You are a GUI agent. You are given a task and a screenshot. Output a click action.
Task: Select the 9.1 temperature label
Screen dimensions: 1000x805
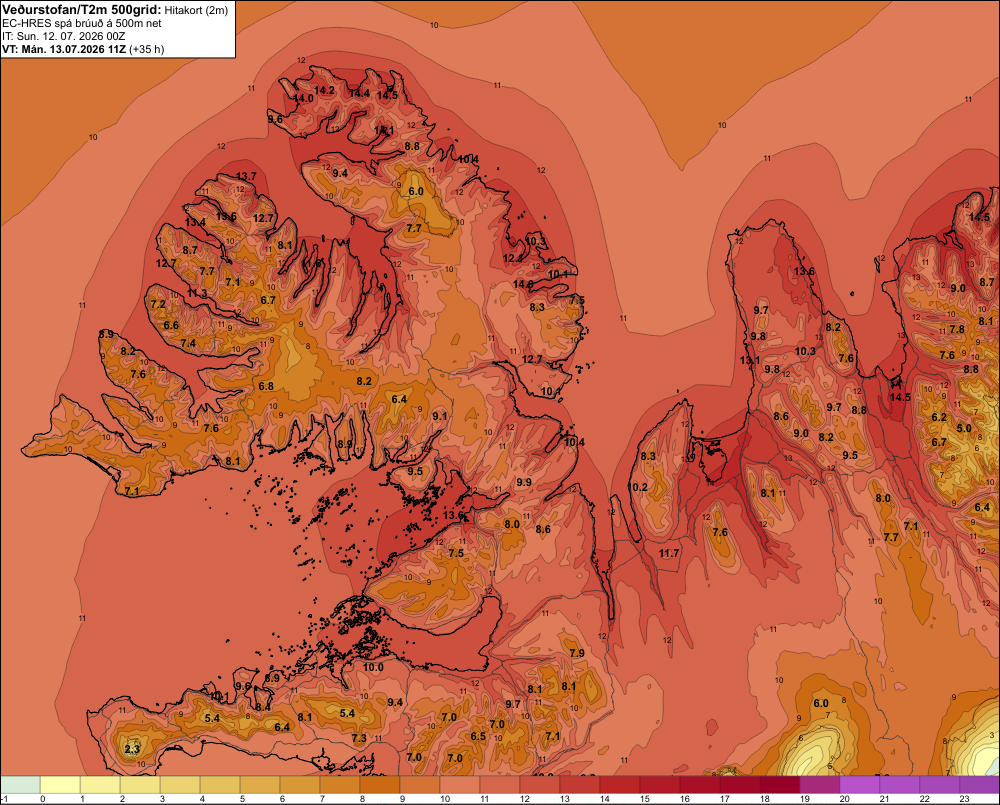(439, 416)
